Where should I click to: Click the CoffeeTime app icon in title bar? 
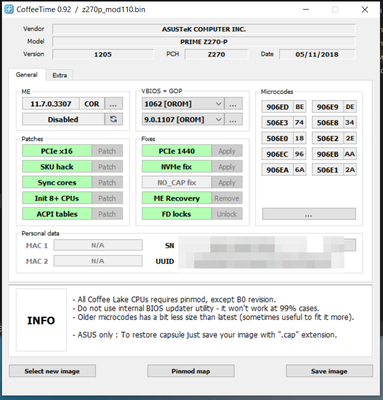pos(9,9)
